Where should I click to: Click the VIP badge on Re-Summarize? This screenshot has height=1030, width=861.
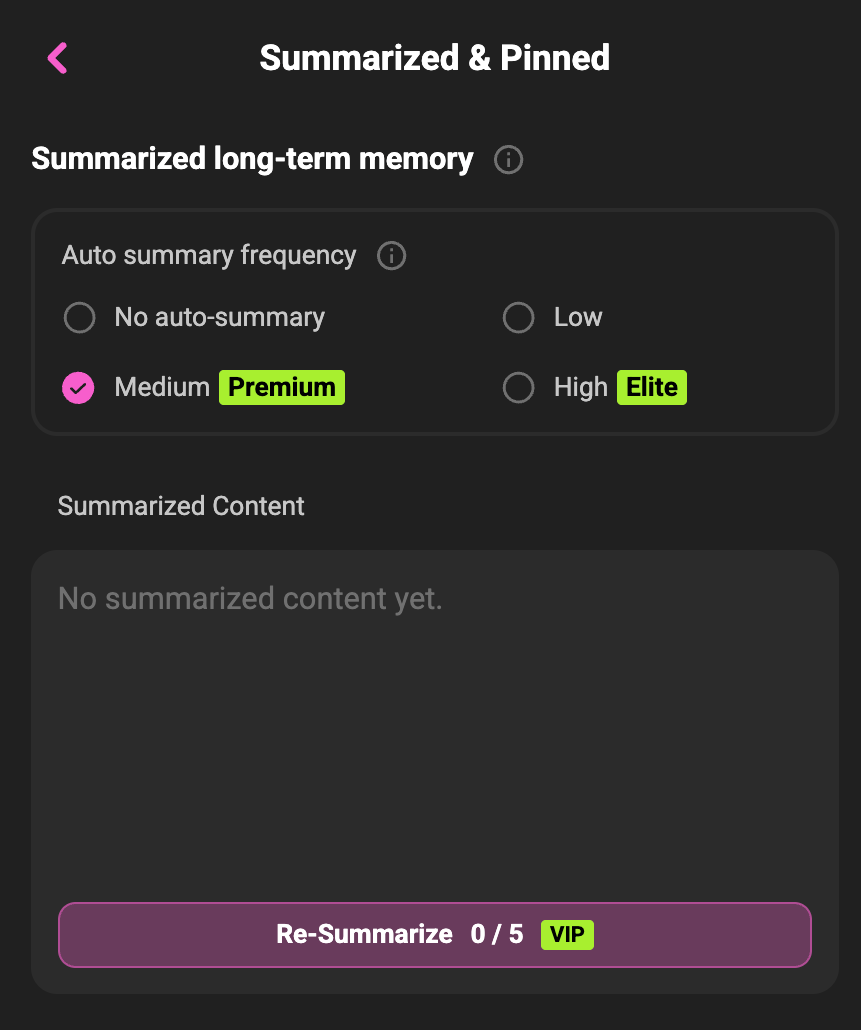[x=567, y=935]
